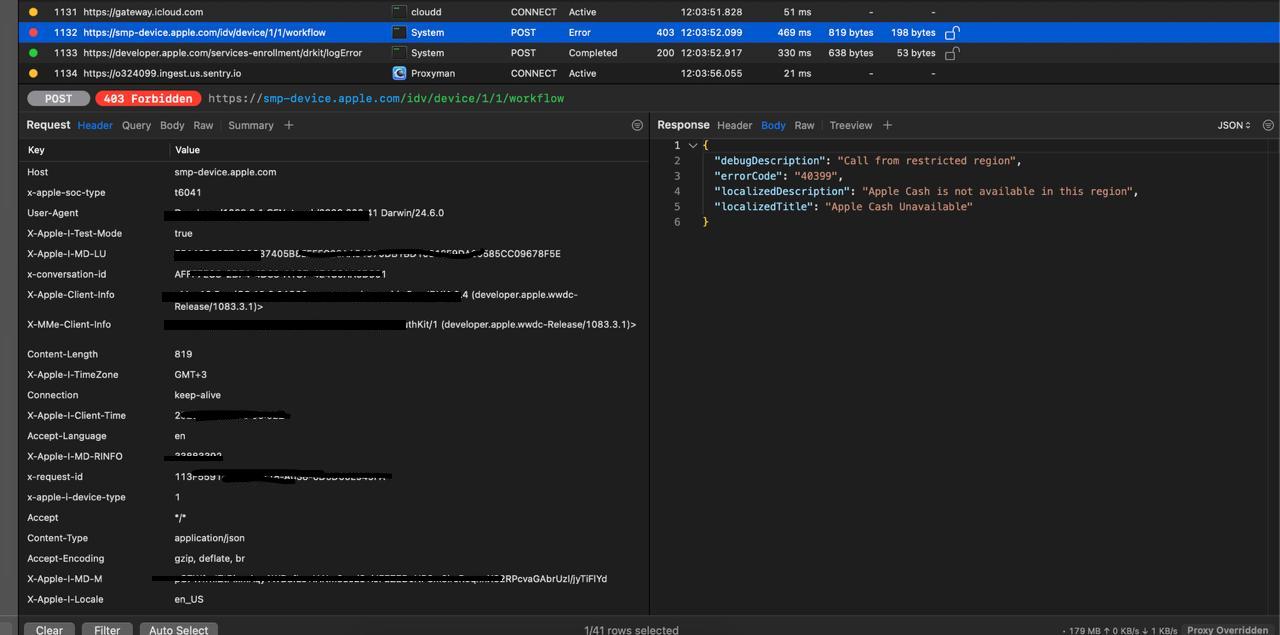Click the Filter button

pyautogui.click(x=107, y=630)
